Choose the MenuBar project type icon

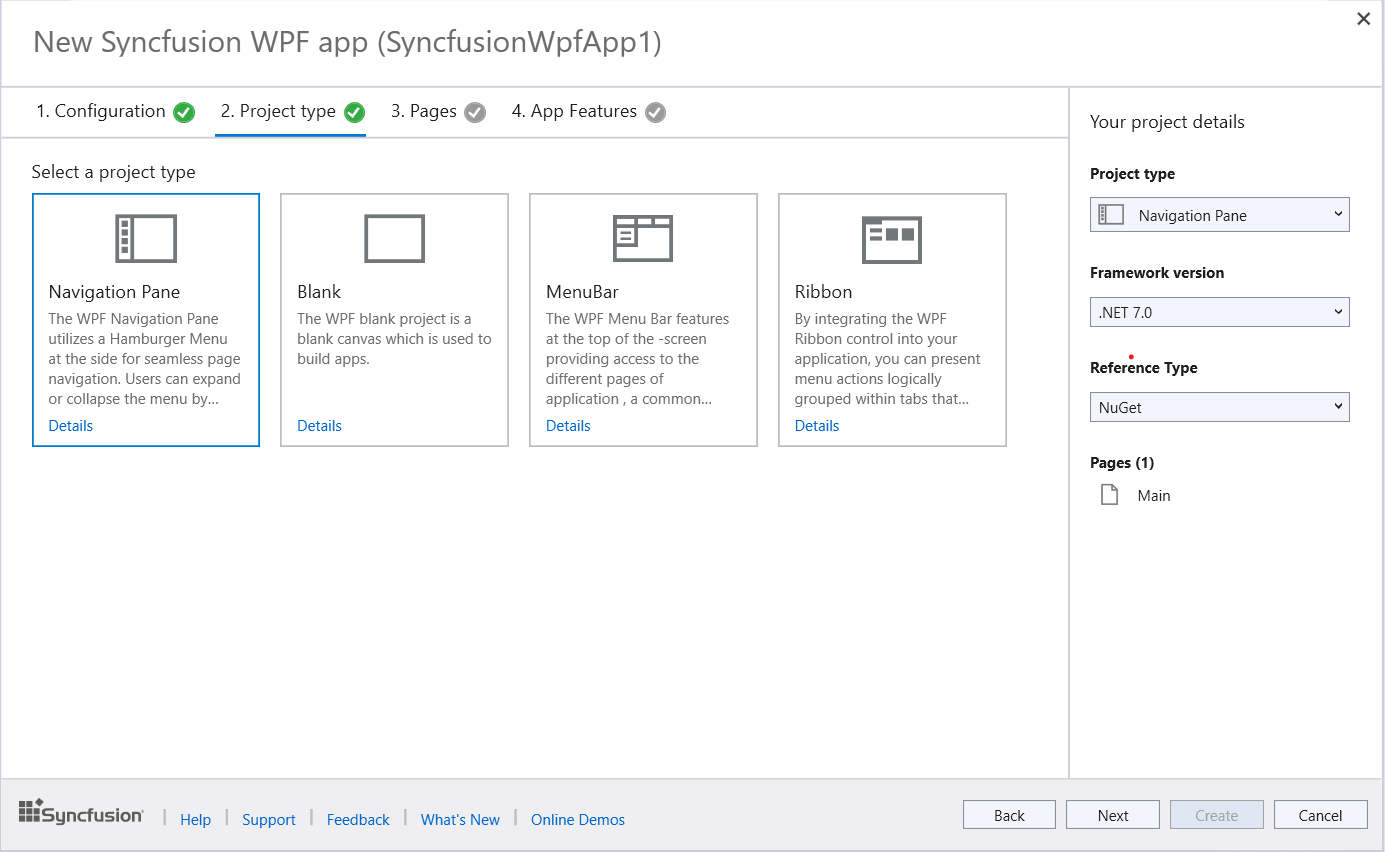(x=642, y=238)
